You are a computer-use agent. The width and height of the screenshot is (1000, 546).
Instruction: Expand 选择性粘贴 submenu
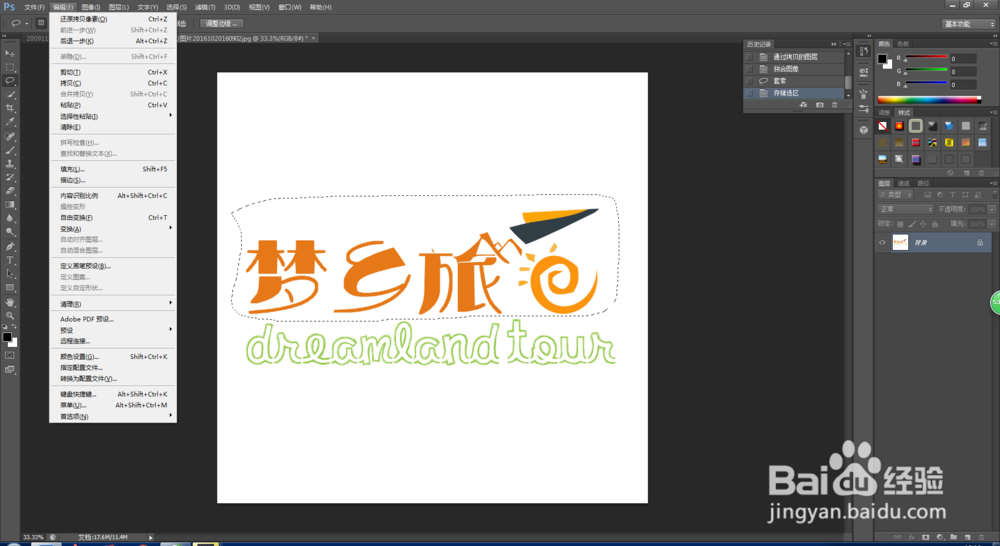click(112, 116)
